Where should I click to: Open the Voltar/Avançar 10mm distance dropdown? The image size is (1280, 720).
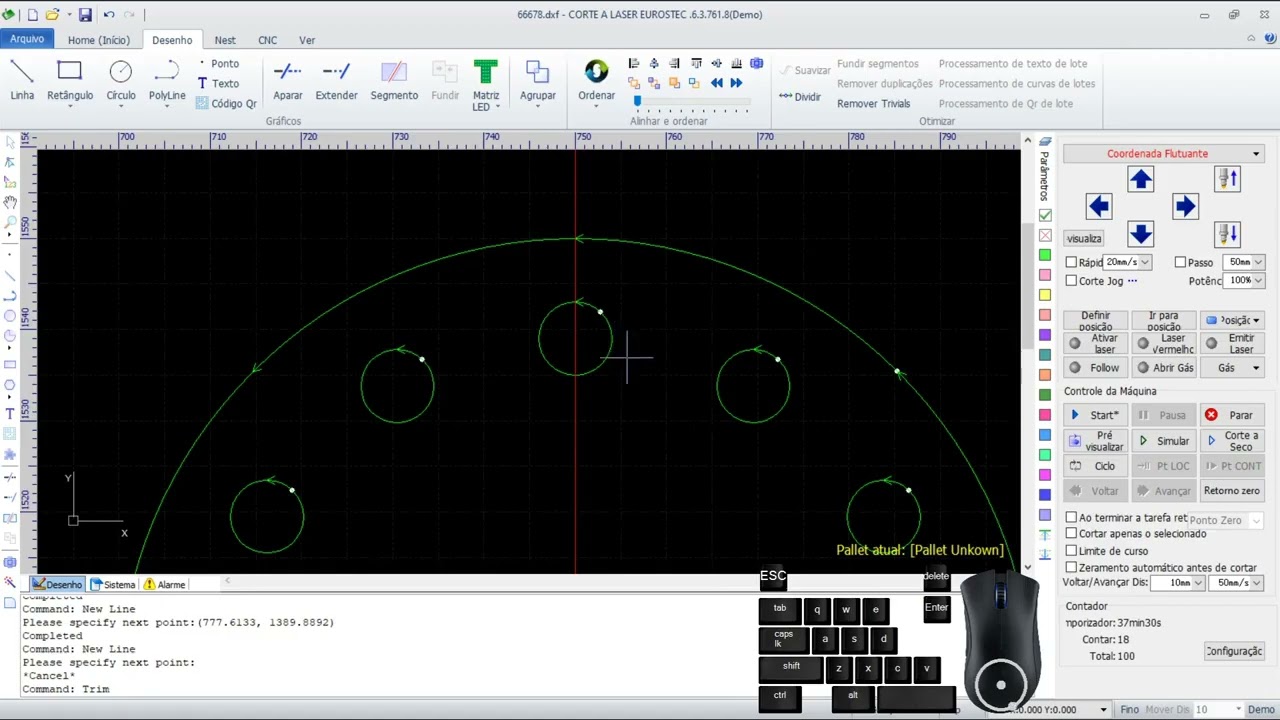coord(1200,583)
